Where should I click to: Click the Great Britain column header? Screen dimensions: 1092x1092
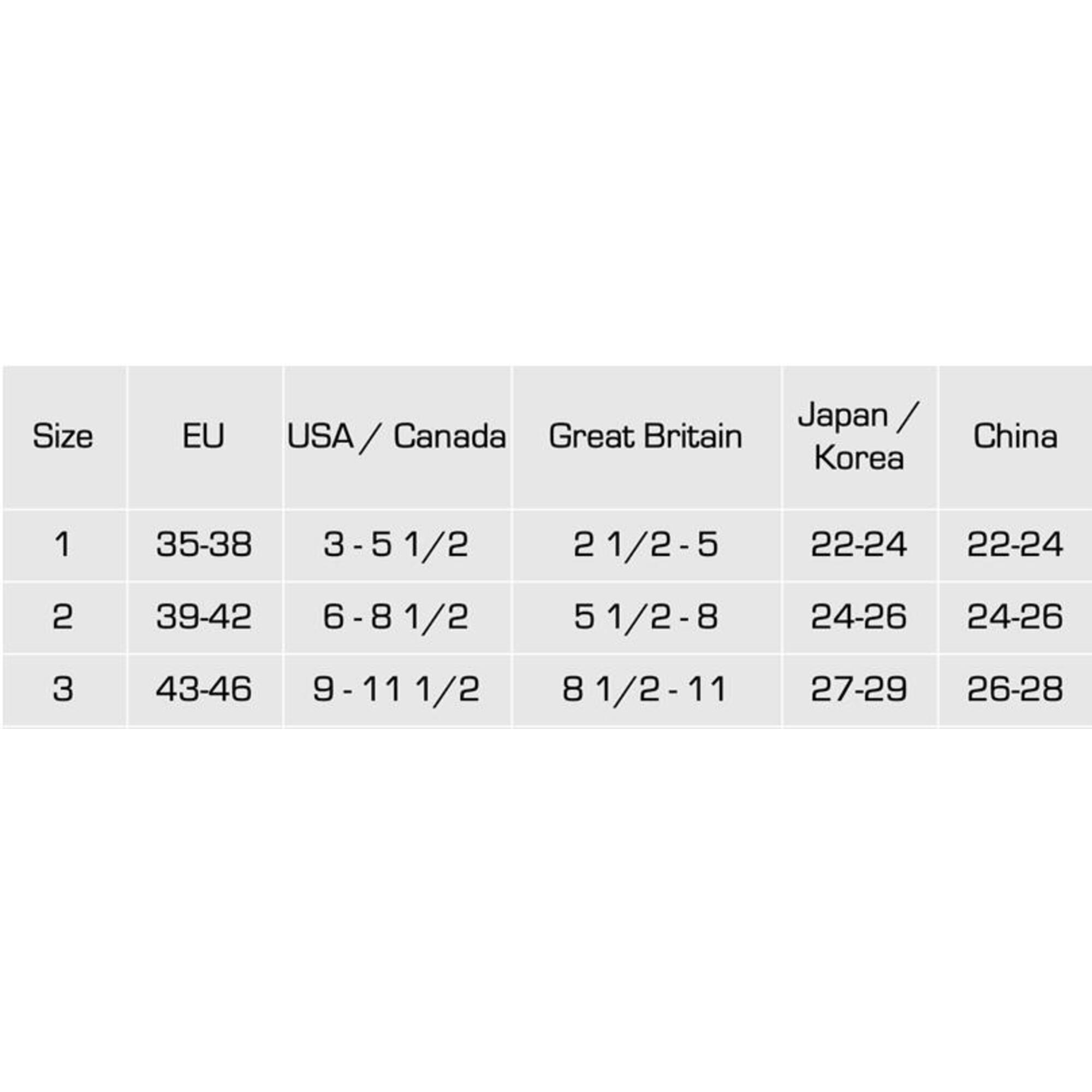tap(645, 436)
